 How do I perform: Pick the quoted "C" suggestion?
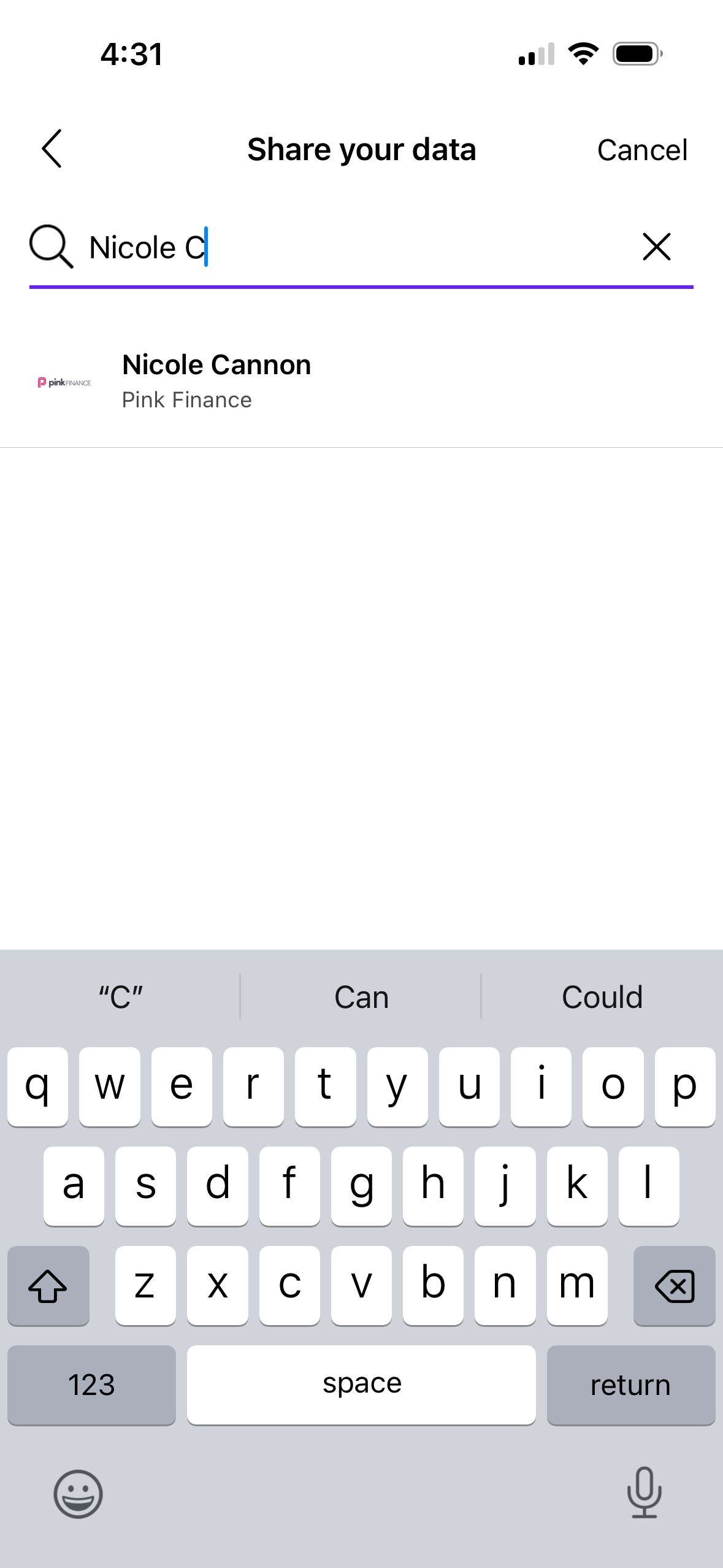121,997
